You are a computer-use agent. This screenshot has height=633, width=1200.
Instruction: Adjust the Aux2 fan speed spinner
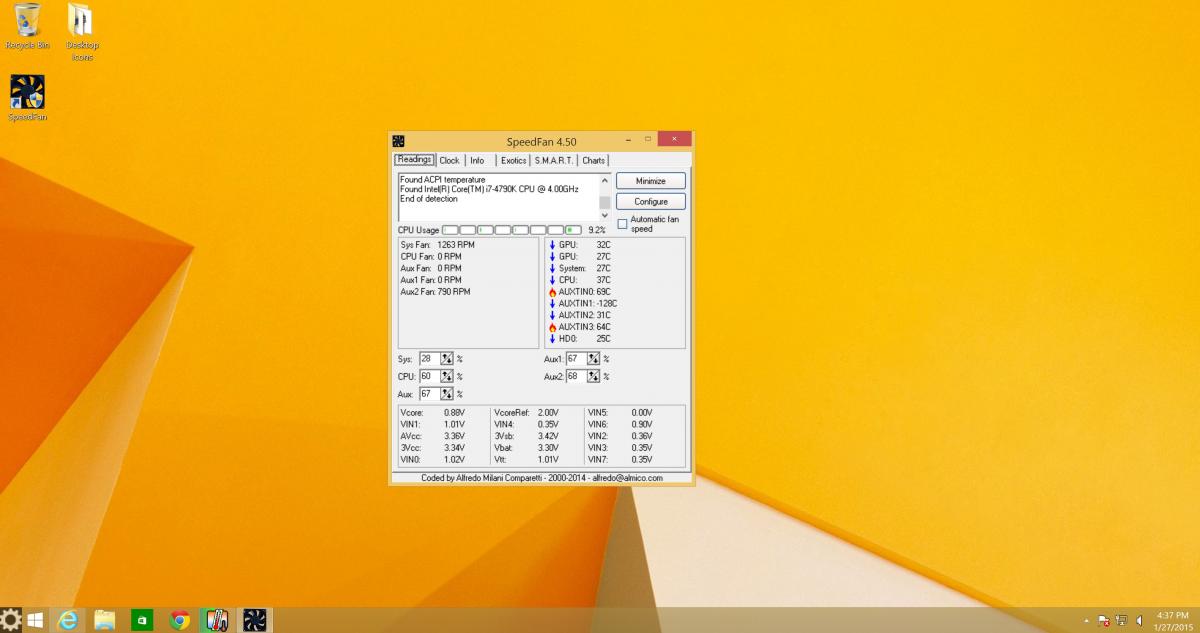coord(594,376)
